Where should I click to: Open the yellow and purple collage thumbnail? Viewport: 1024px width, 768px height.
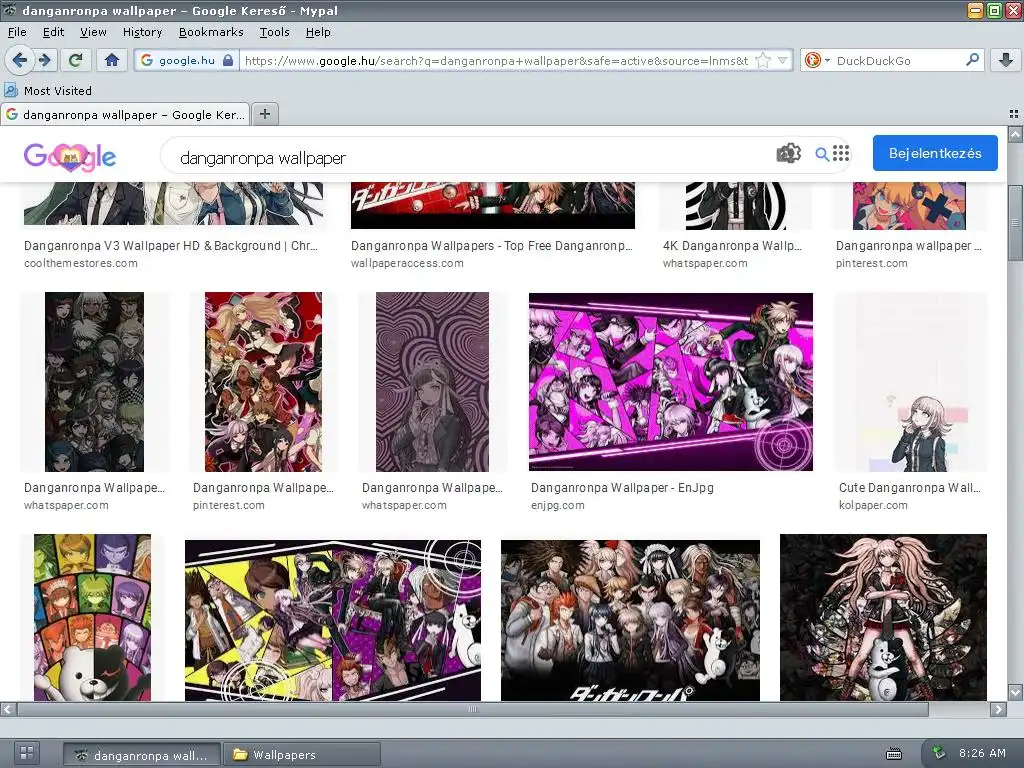click(x=333, y=620)
